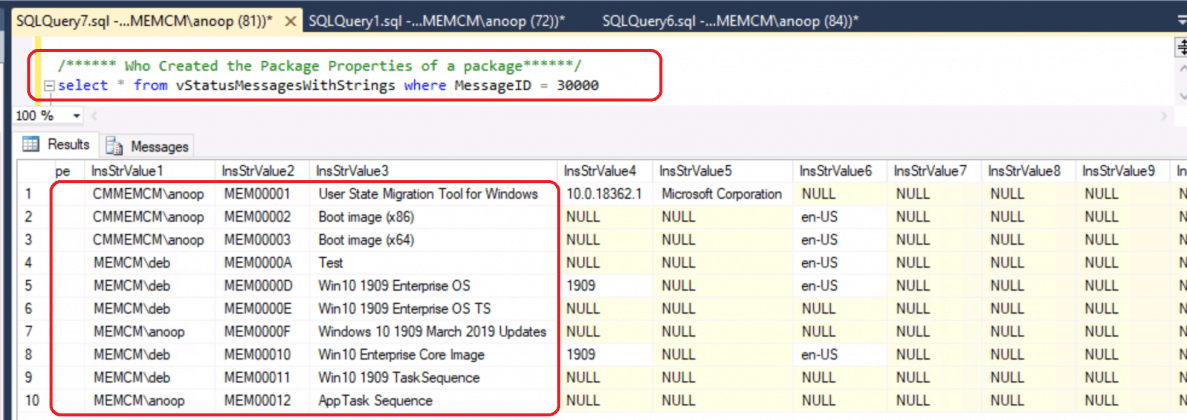Image resolution: width=1187 pixels, height=420 pixels.
Task: Click the editor split-window icon
Action: click(1180, 48)
